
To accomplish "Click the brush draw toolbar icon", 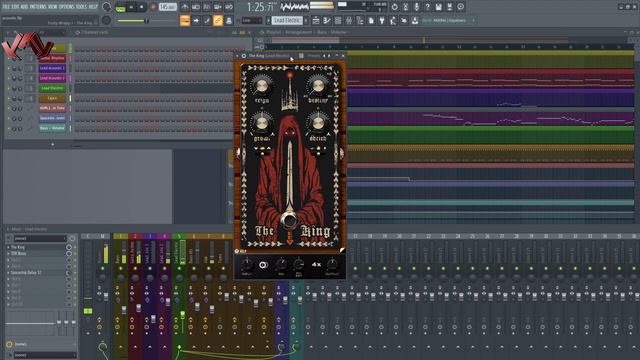I will [207, 20].
